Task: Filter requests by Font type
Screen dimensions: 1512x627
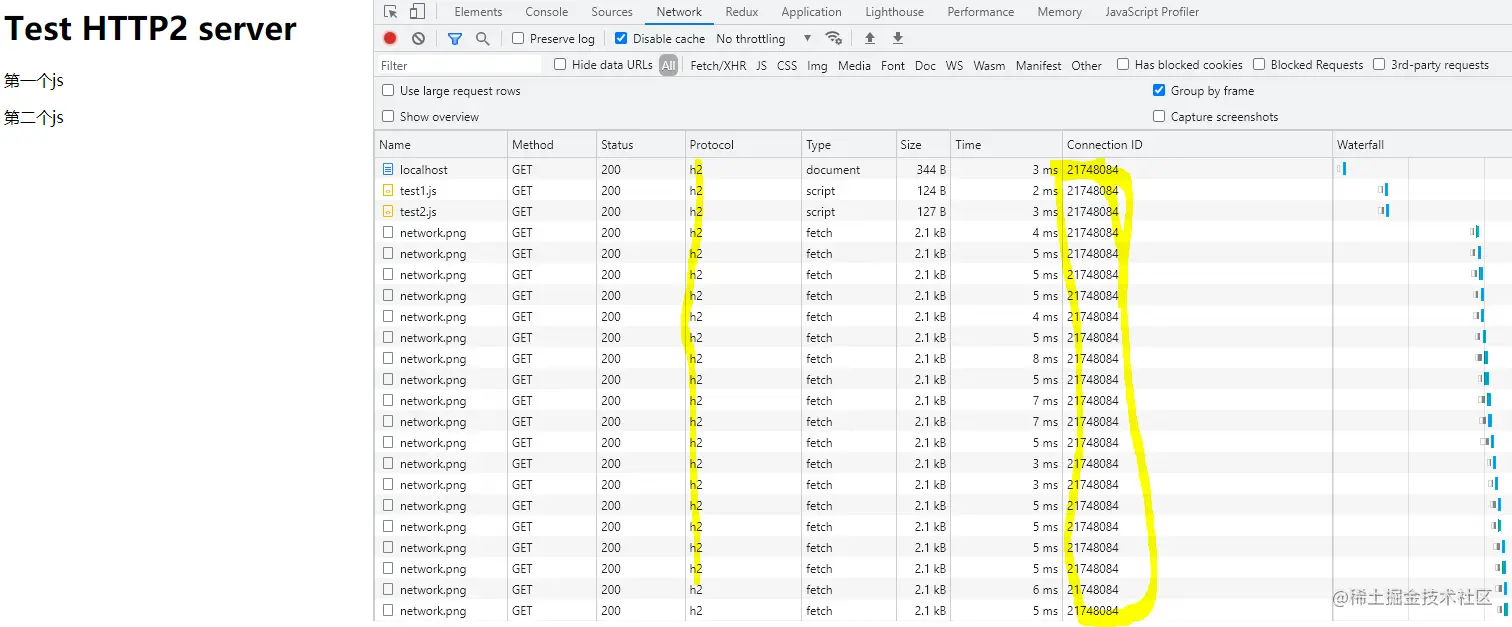Action: tap(893, 65)
